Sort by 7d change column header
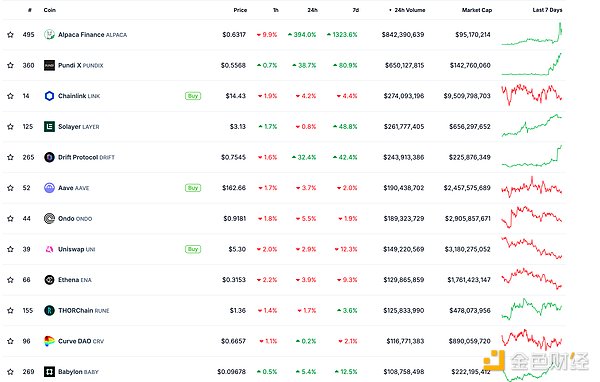Viewport: 600px width, 382px height. coord(356,10)
